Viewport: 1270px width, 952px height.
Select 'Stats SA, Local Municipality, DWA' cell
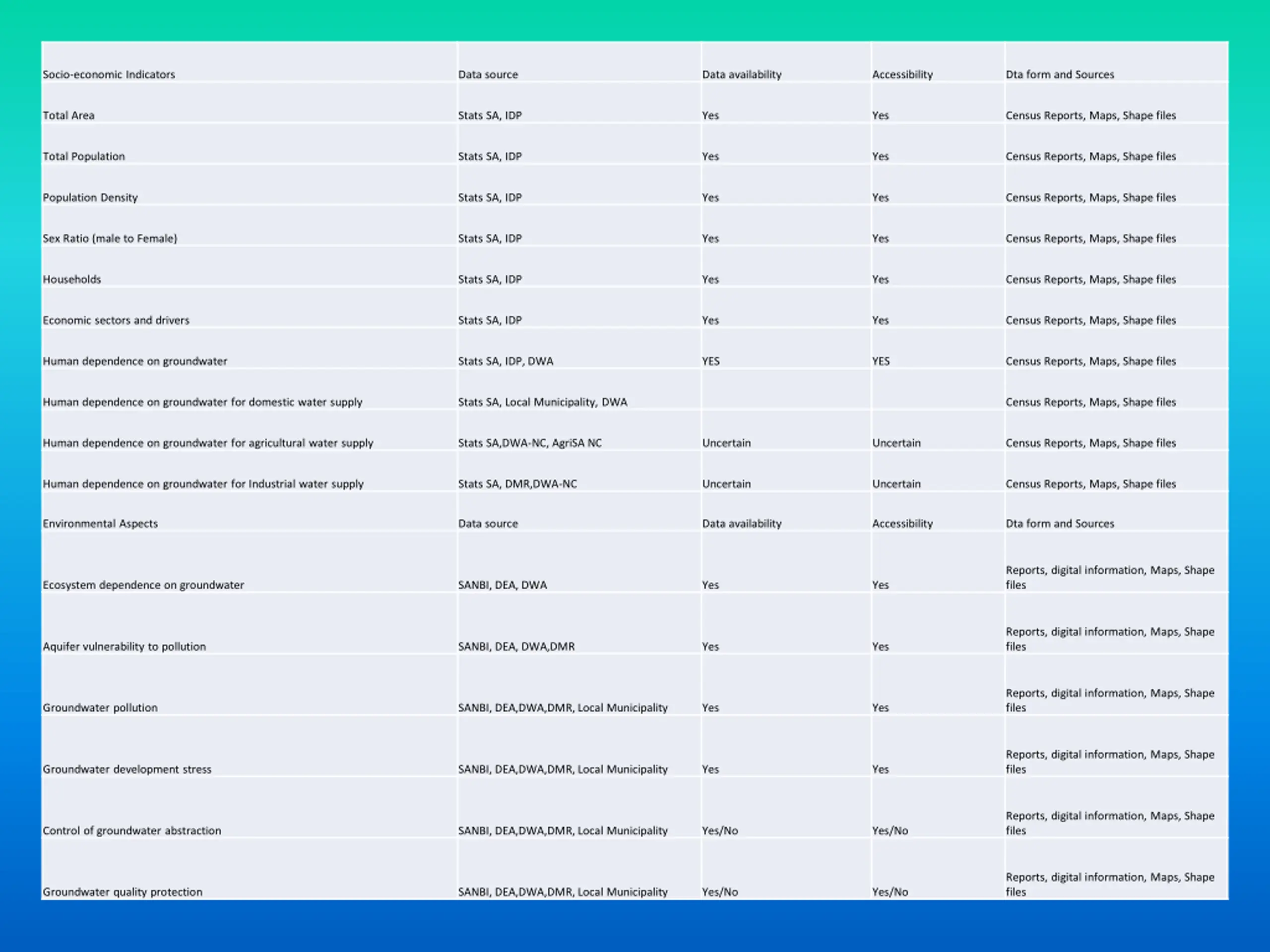pos(542,402)
